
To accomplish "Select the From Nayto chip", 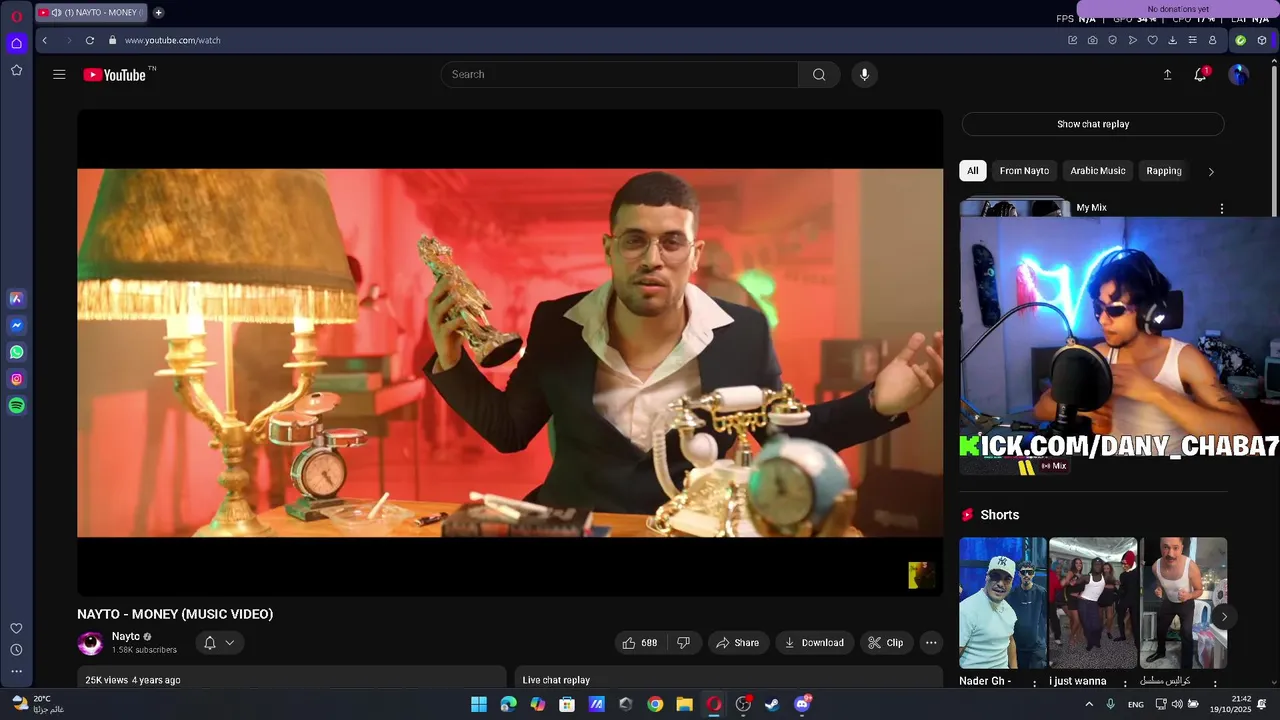I will 1024,171.
